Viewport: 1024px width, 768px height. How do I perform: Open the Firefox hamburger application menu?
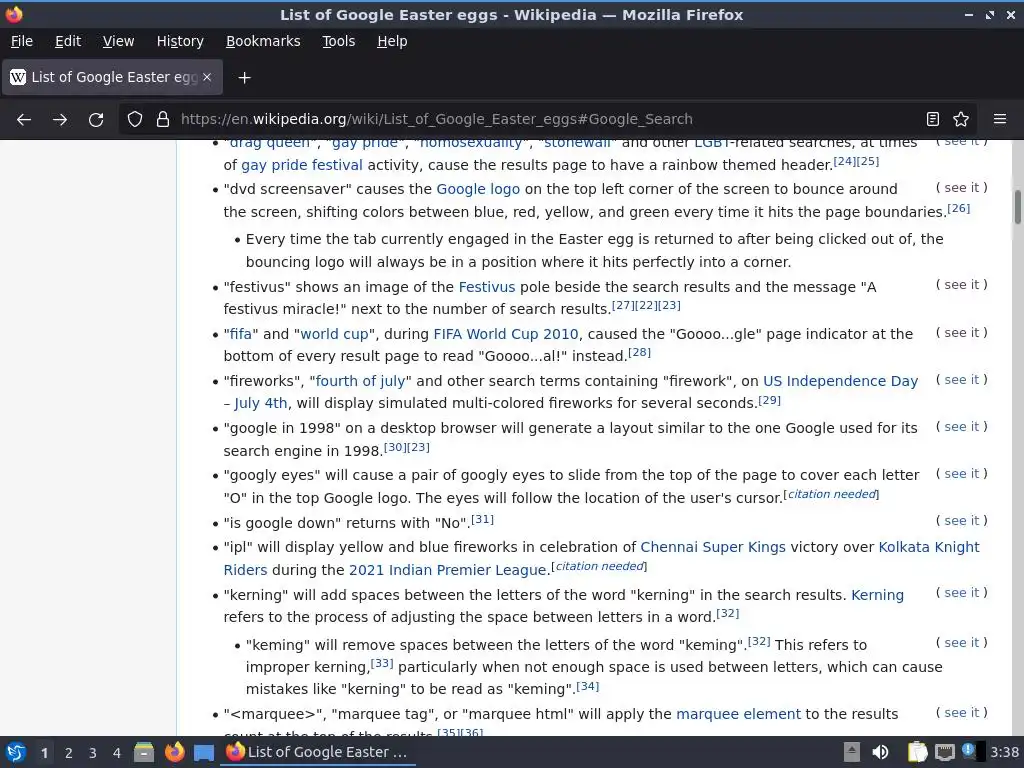coord(1000,119)
